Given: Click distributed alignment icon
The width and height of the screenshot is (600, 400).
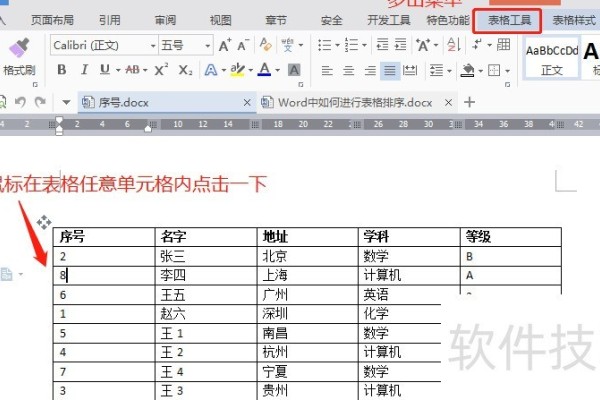Looking at the screenshot, I should (x=410, y=70).
